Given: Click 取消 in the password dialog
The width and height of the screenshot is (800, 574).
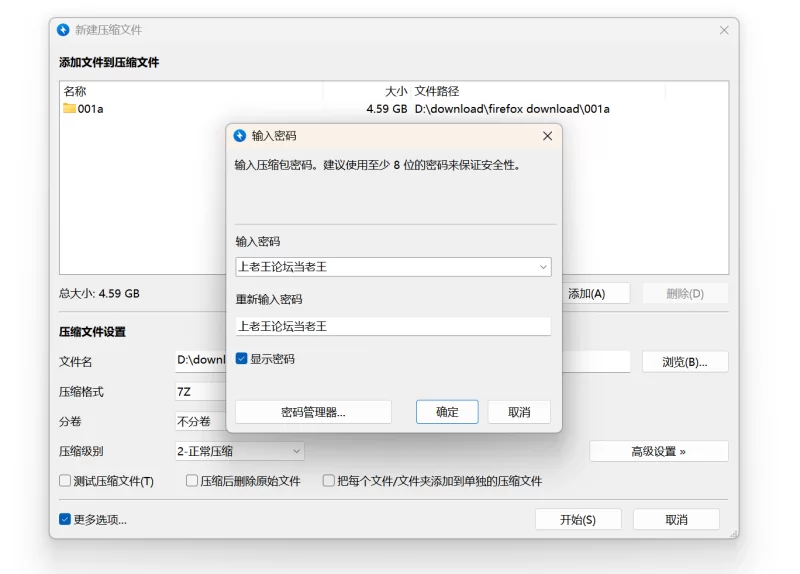Looking at the screenshot, I should 519,412.
